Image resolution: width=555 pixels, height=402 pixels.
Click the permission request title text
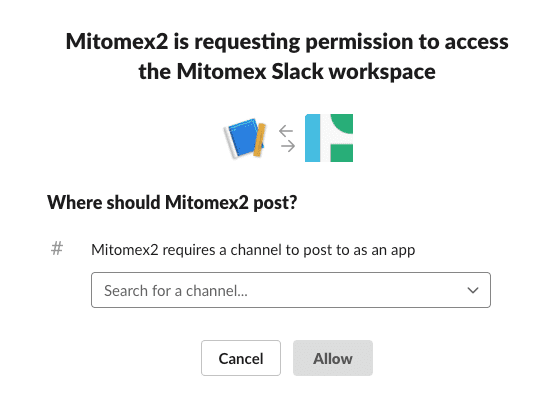287,56
